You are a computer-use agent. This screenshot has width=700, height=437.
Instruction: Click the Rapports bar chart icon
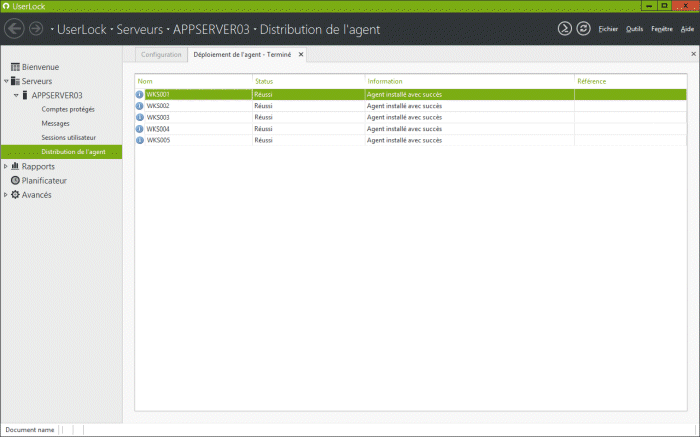[15, 166]
